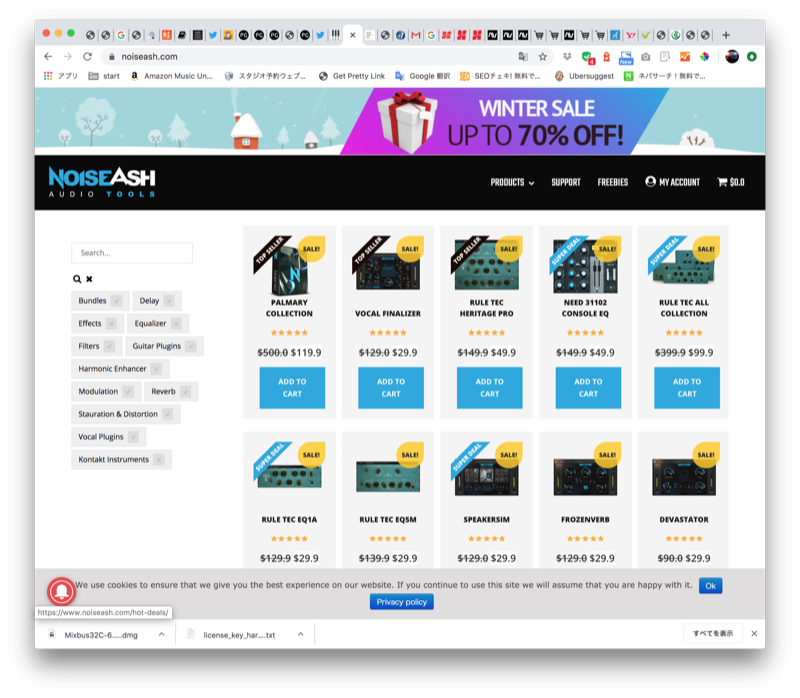
Task: Add Vocal Finalizer to cart
Action: (391, 388)
